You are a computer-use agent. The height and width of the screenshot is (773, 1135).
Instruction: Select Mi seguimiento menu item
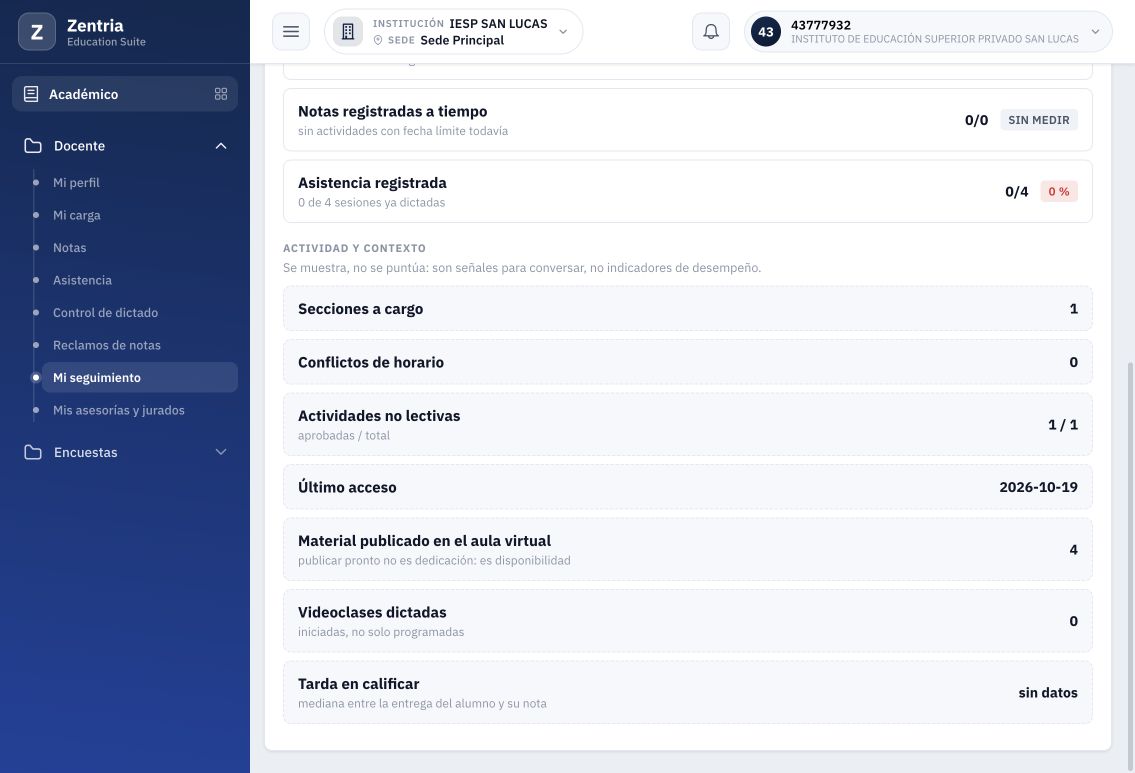140,377
